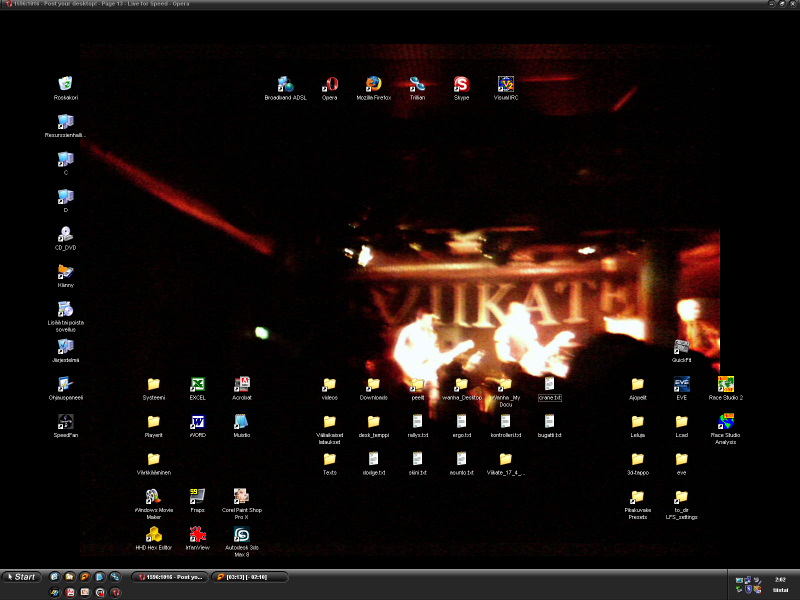Launch the Skype desktop shortcut
This screenshot has width=800, height=600.
pyautogui.click(x=461, y=87)
